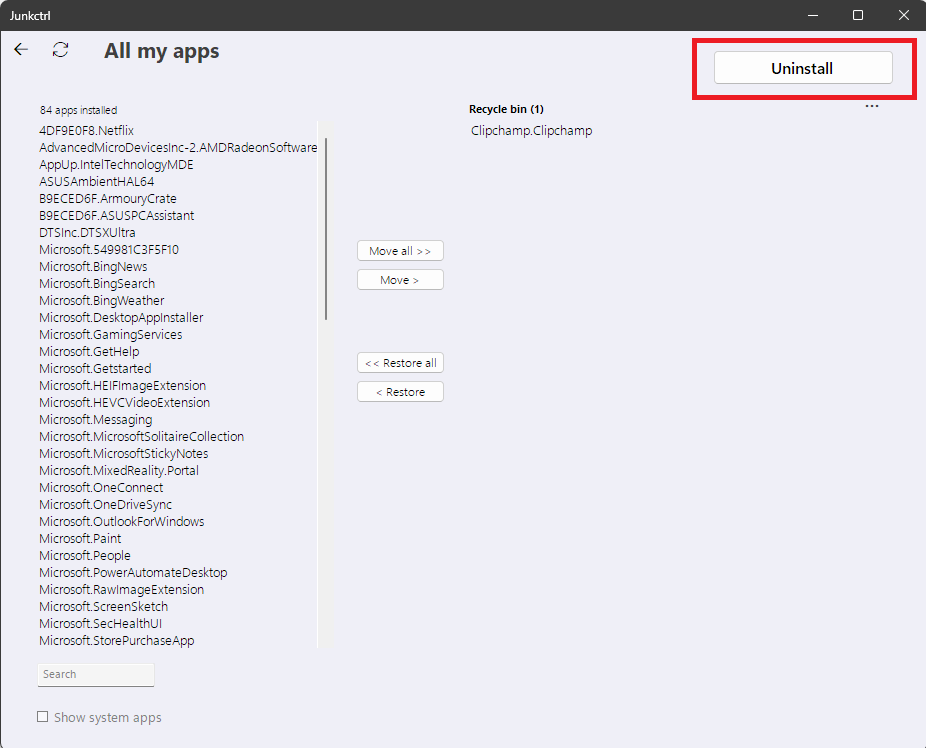Click the Move > button
The image size is (926, 748).
400,280
